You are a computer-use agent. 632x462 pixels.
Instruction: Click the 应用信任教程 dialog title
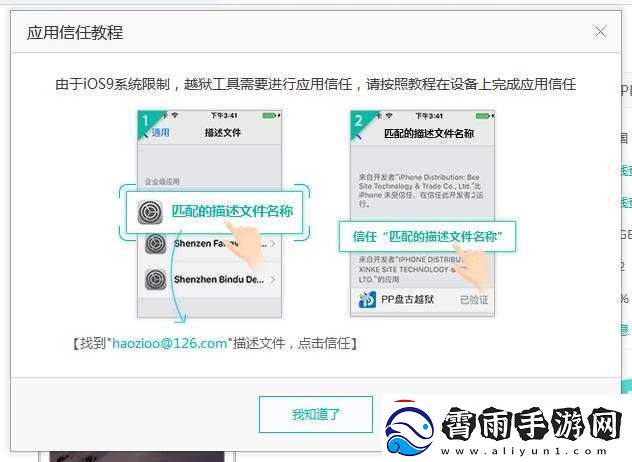click(75, 32)
